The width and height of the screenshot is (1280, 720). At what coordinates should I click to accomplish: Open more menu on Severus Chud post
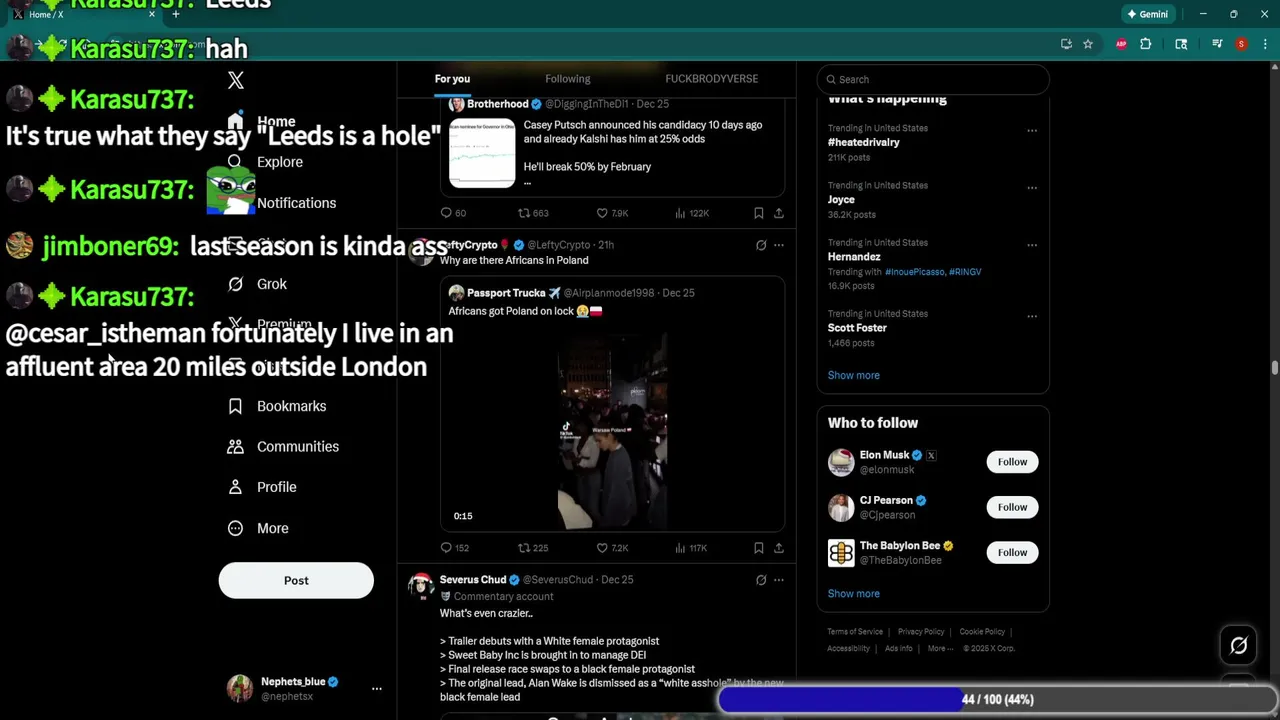pos(779,580)
